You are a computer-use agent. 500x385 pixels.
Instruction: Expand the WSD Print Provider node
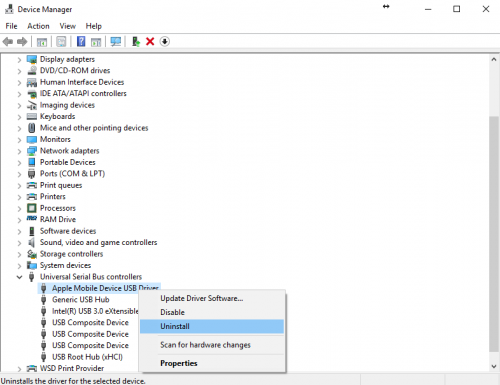[19, 369]
